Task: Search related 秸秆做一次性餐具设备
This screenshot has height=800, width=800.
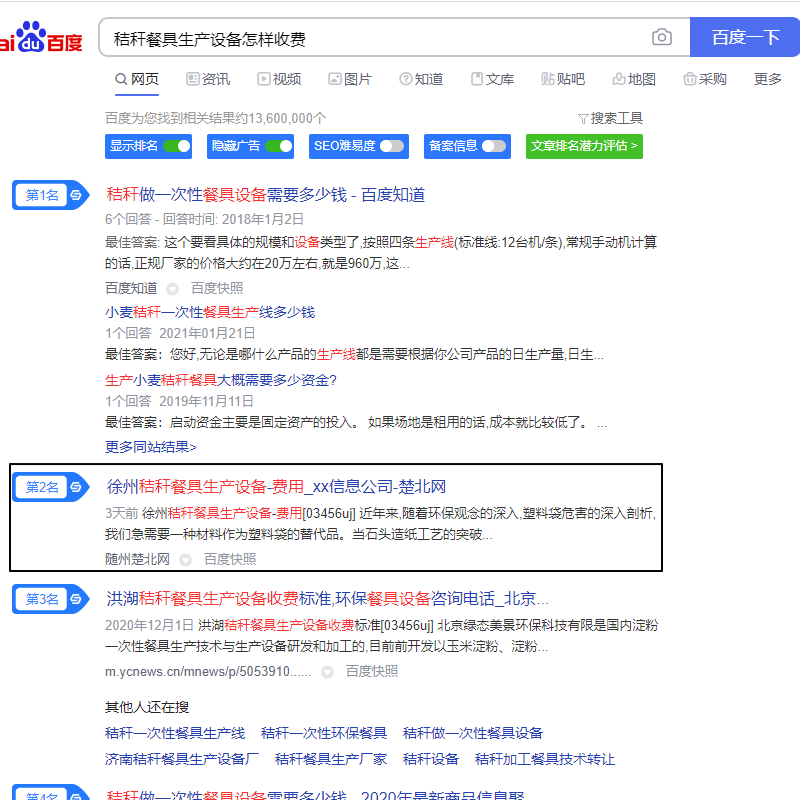Action: (x=473, y=734)
